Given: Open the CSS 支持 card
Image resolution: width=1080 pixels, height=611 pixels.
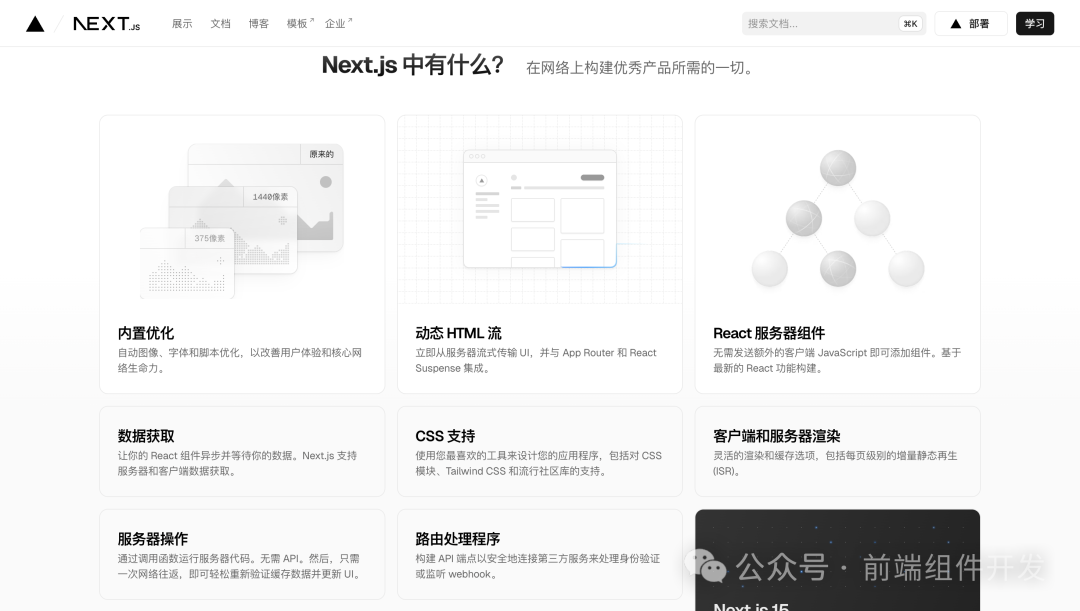Looking at the screenshot, I should (539, 451).
